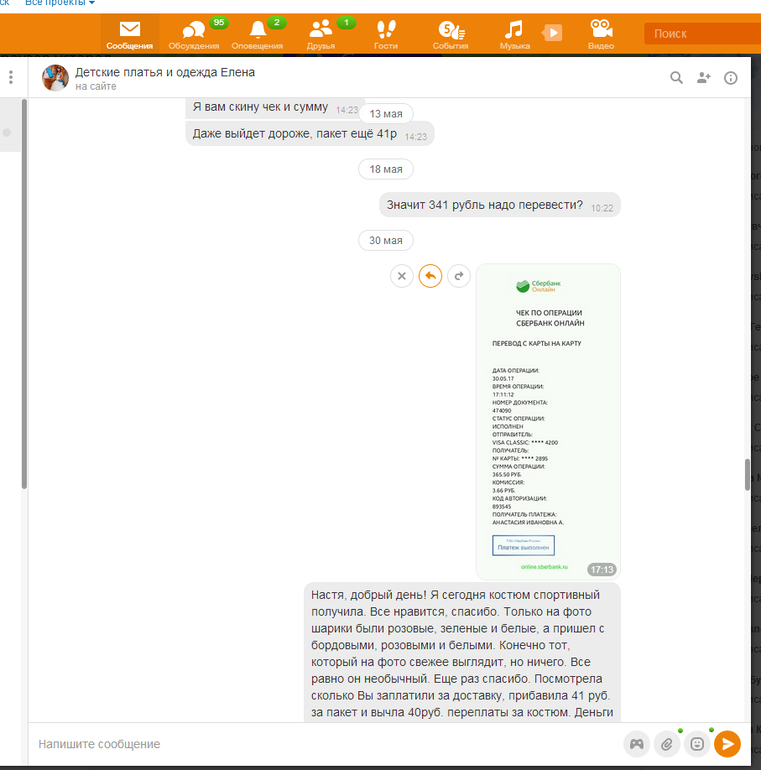
Task: Click the Напишите сообщение input field
Action: pos(320,744)
